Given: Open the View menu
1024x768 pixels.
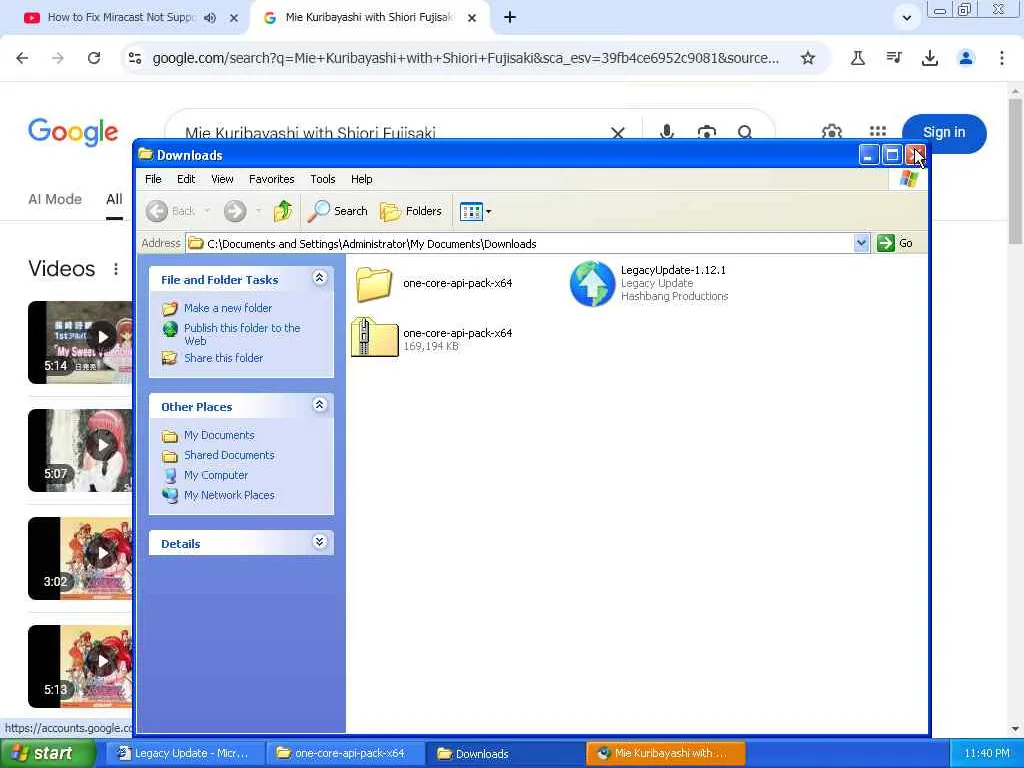Looking at the screenshot, I should click(x=222, y=179).
